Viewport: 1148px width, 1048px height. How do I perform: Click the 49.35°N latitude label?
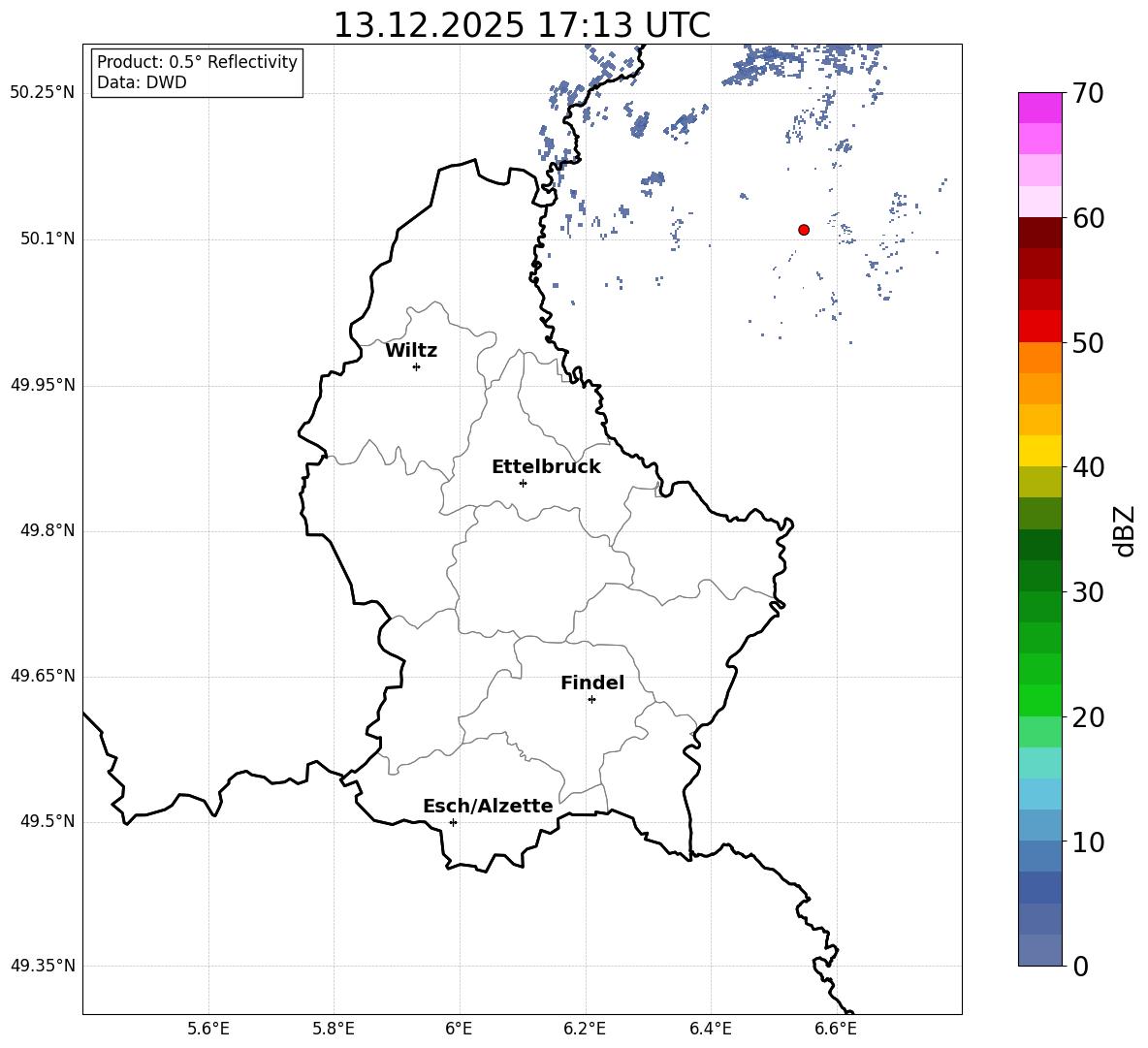point(43,966)
